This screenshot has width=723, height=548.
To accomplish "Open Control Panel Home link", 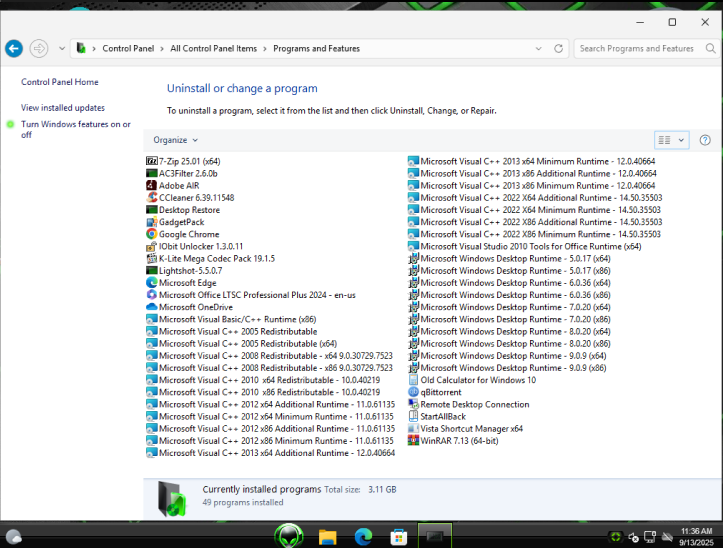I will click(x=59, y=82).
